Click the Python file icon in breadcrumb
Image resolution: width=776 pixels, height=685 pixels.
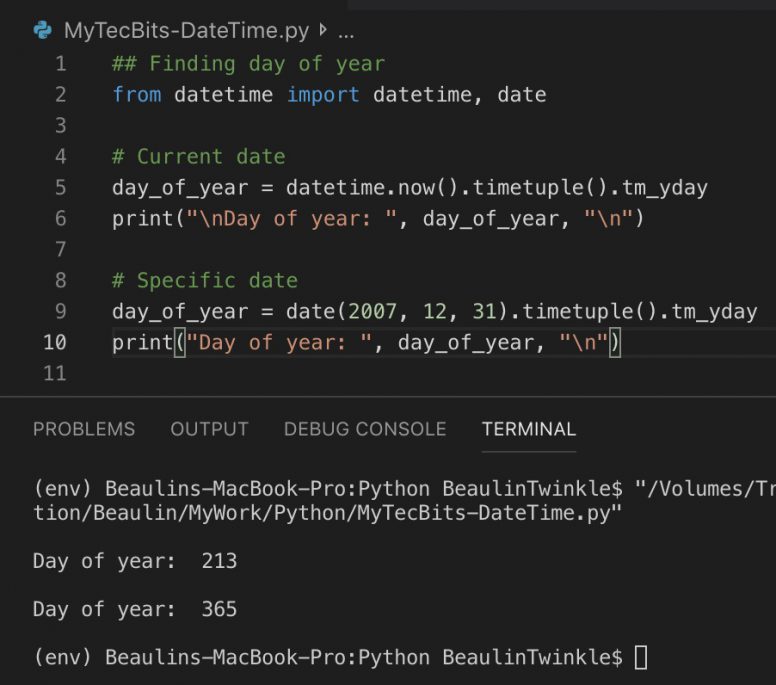pyautogui.click(x=43, y=30)
